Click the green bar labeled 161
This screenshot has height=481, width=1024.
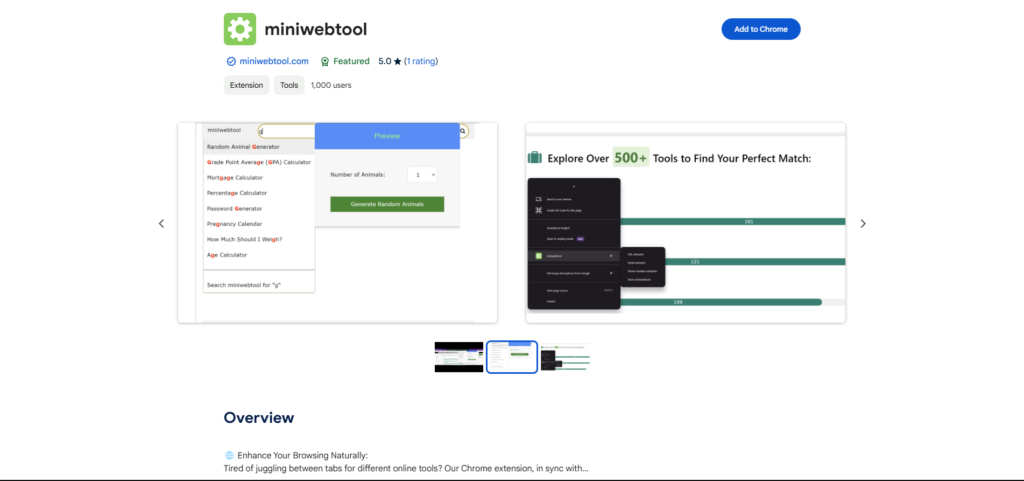(733, 222)
